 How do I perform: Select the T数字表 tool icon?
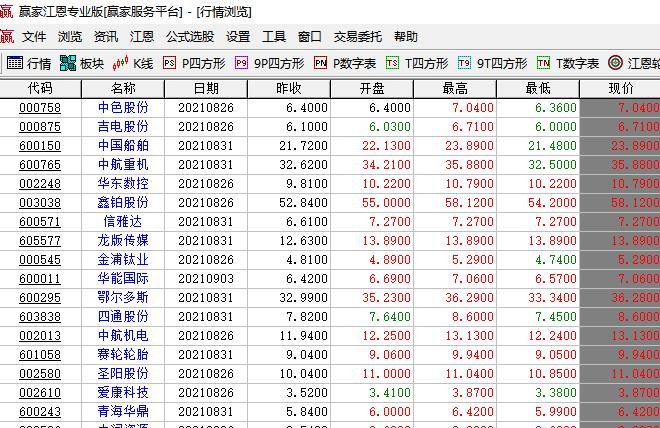point(543,63)
